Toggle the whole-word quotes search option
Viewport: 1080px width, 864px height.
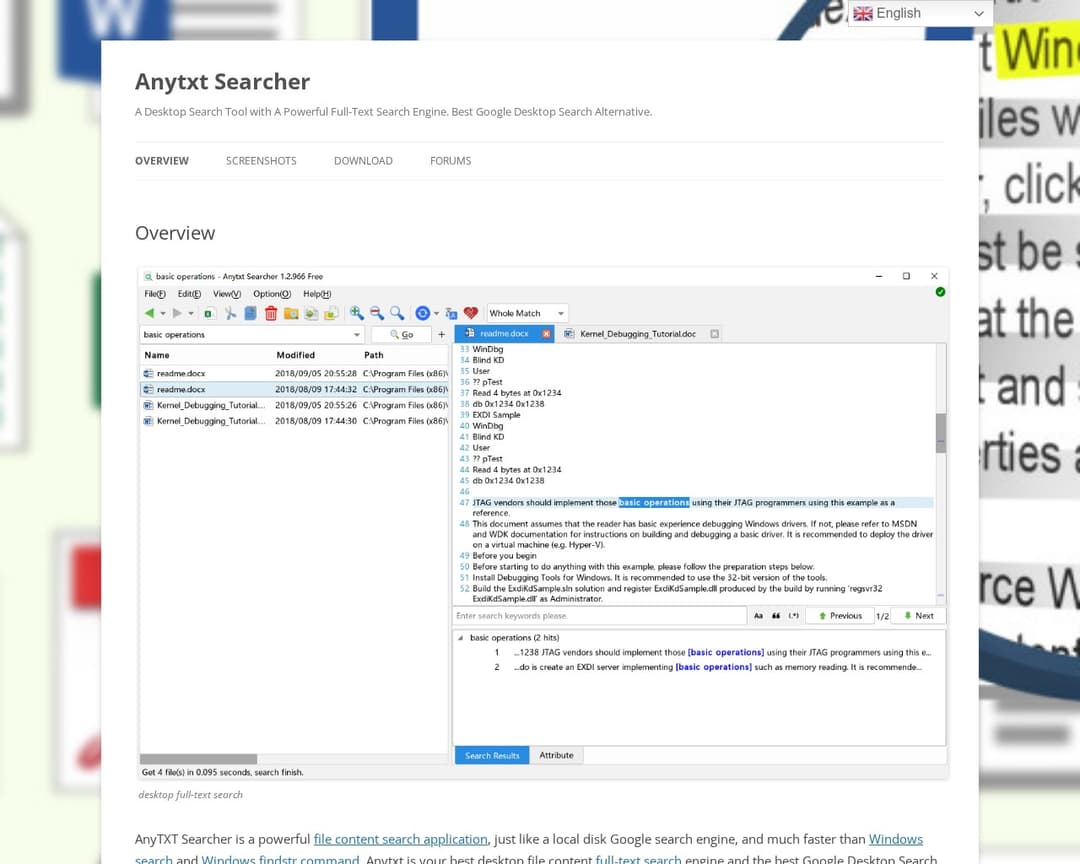point(776,616)
